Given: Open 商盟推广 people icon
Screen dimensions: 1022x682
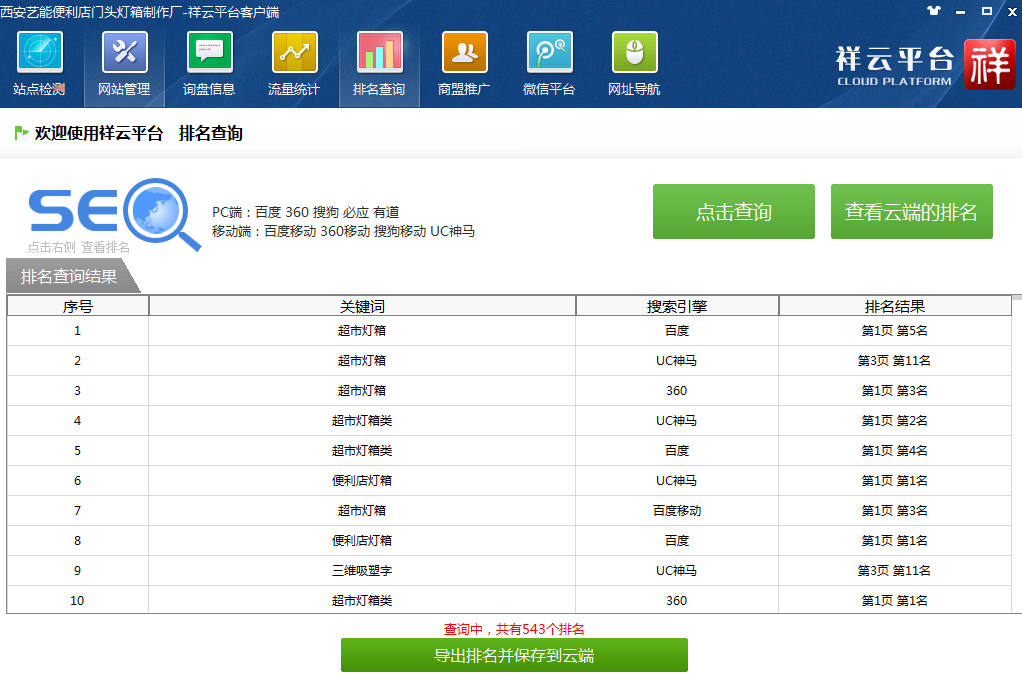Looking at the screenshot, I should pyautogui.click(x=464, y=53).
